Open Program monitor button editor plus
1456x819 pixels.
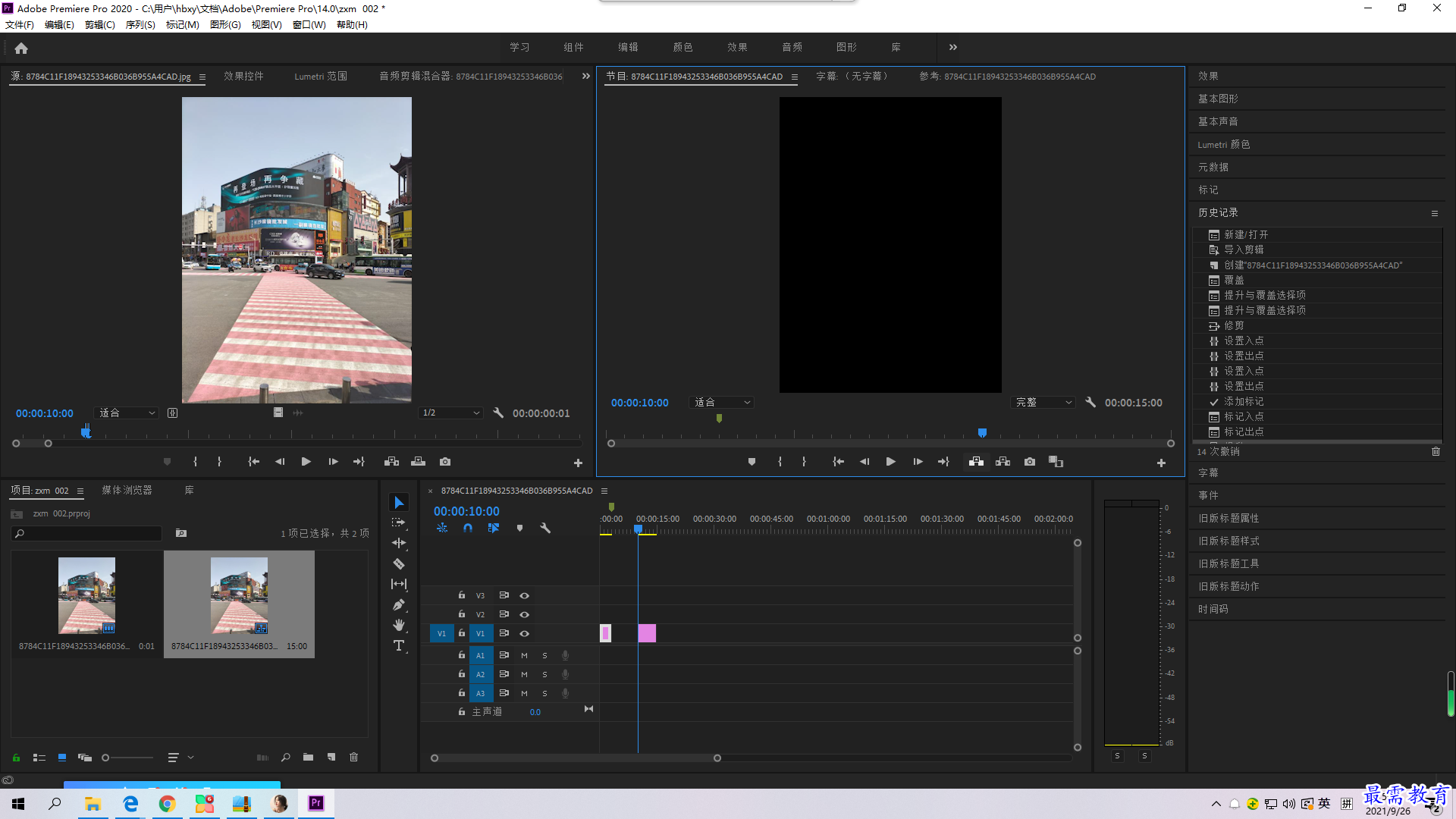[x=1161, y=463]
